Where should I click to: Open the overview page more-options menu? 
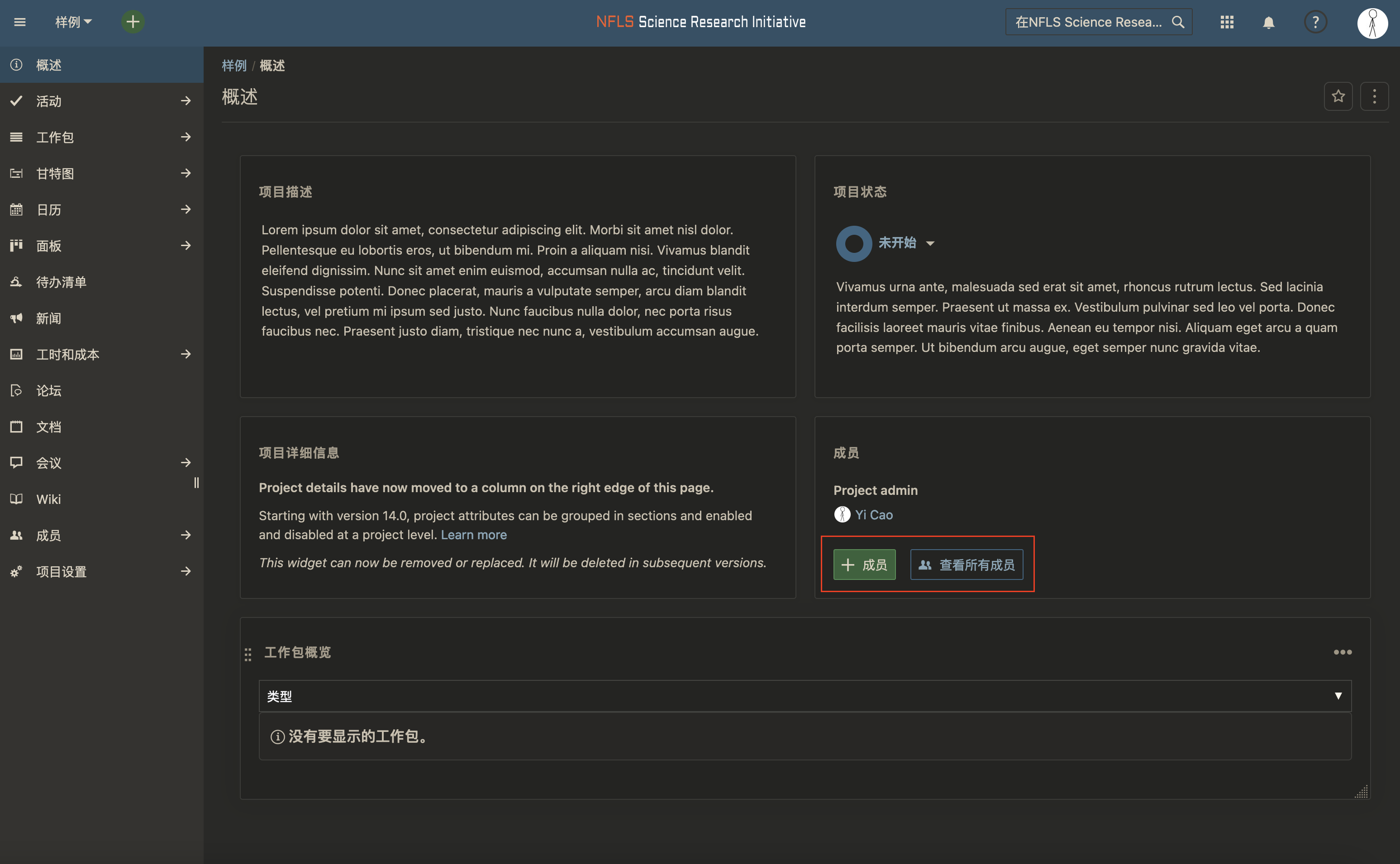tap(1374, 96)
